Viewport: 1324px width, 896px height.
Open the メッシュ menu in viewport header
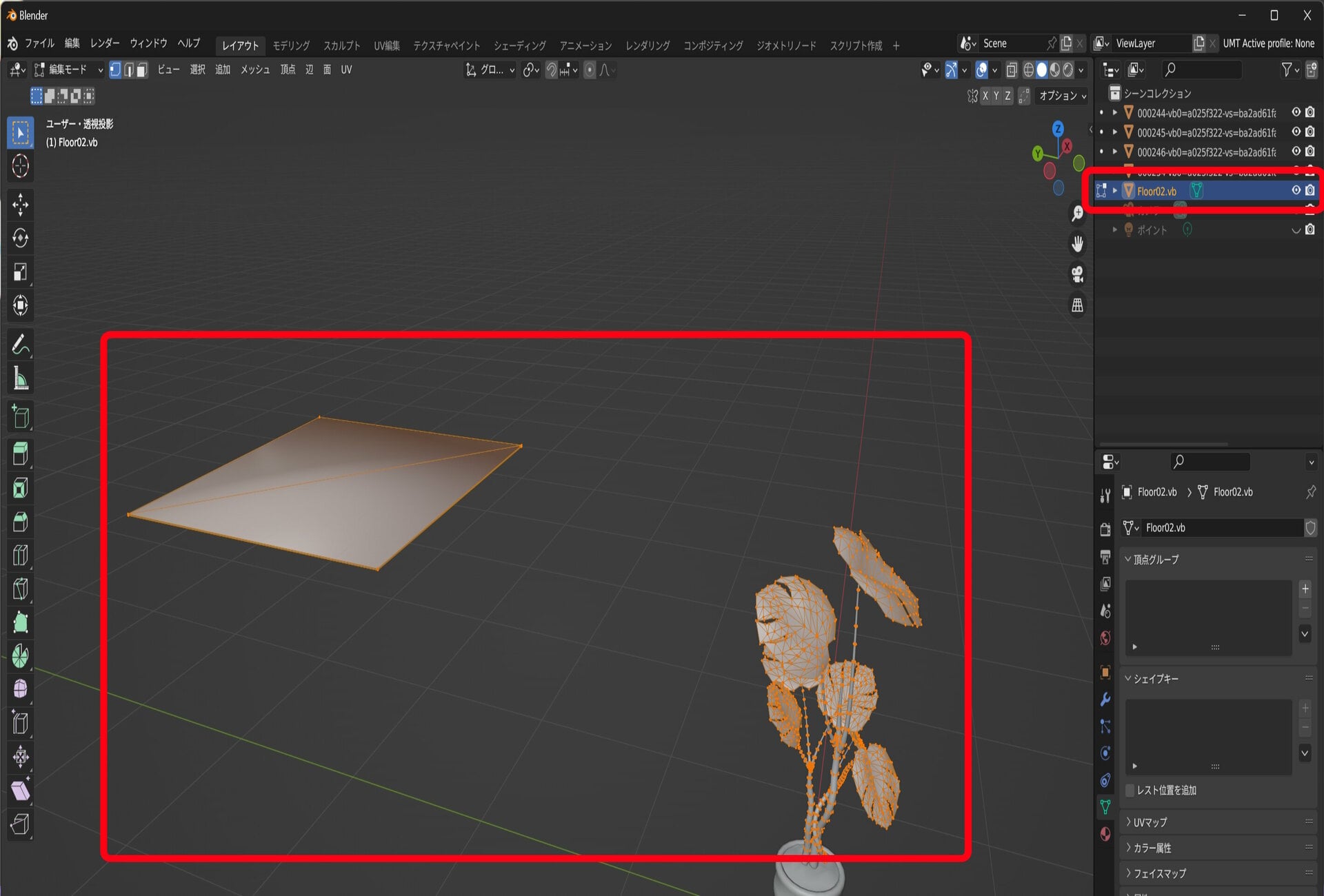[254, 70]
